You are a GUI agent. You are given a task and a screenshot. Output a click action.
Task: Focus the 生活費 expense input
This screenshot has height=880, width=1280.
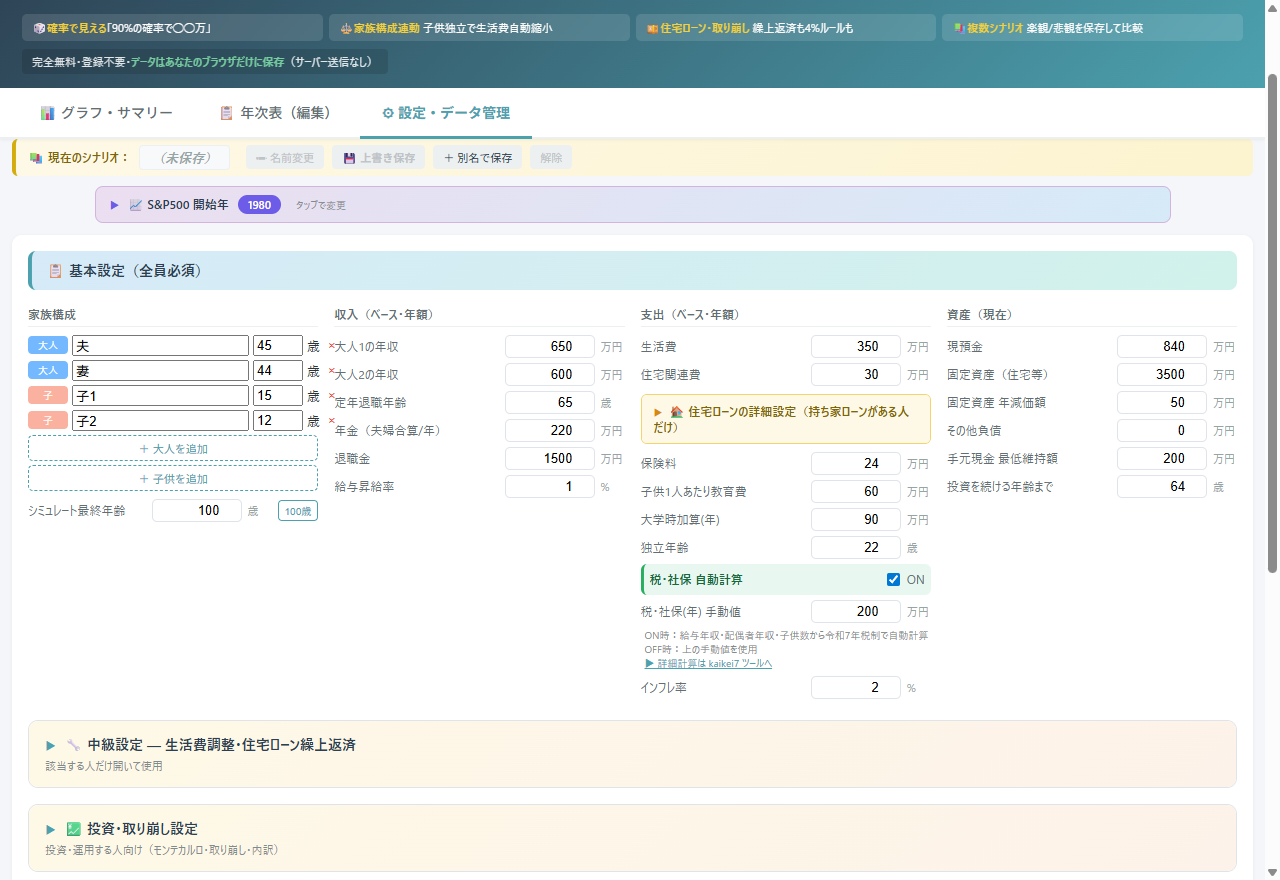(856, 347)
